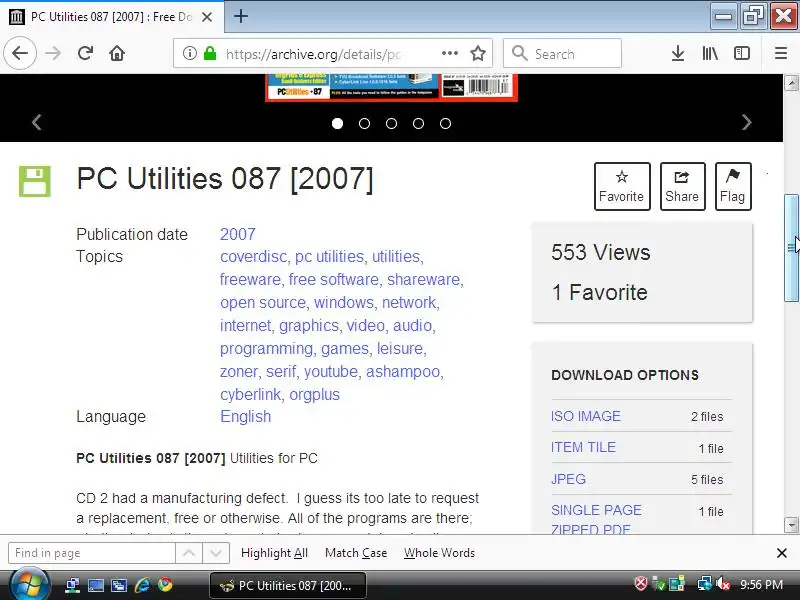The height and width of the screenshot is (600, 800).
Task: Open the Firefox hamburger menu
Action: point(781,53)
